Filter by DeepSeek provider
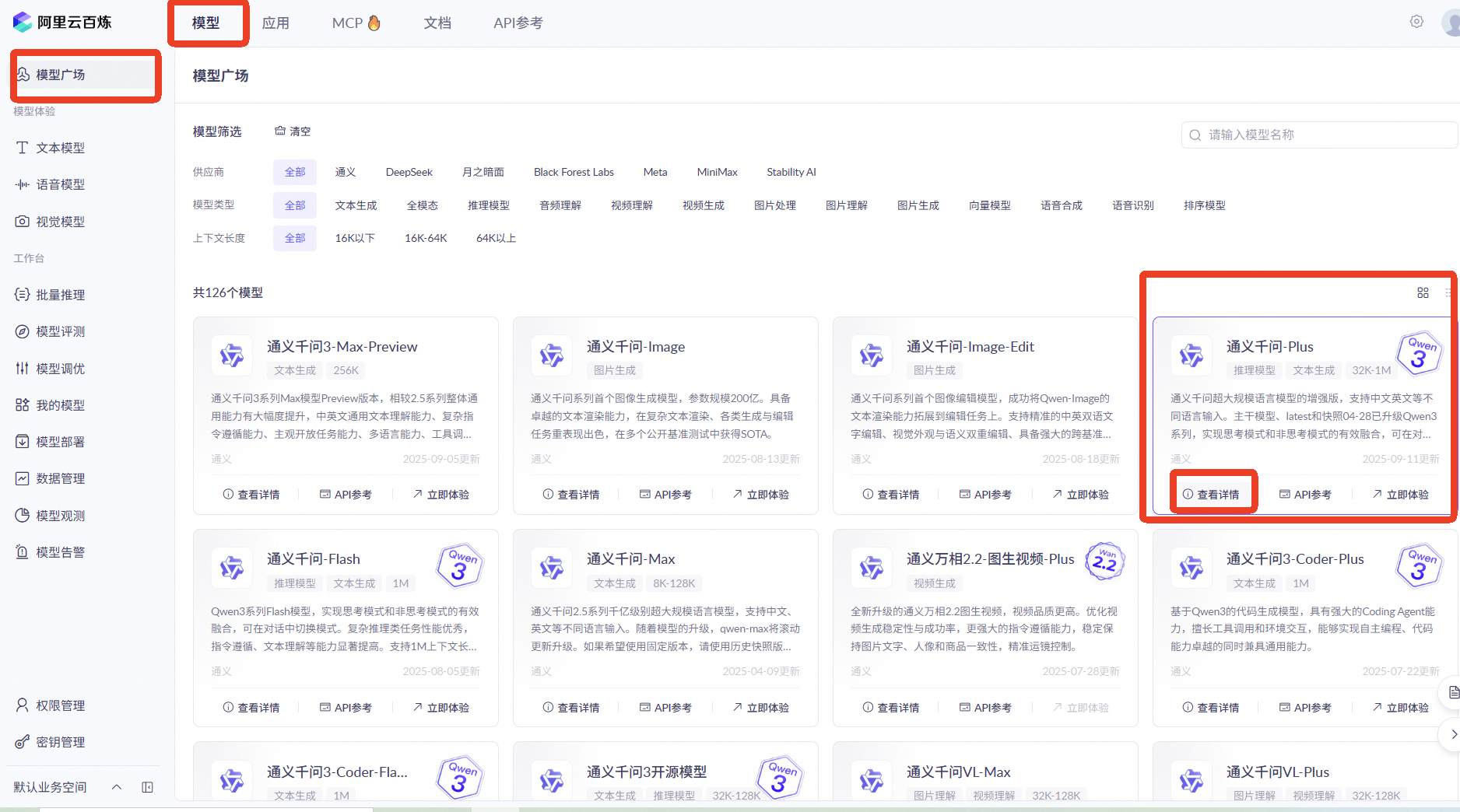1460x812 pixels. [409, 172]
